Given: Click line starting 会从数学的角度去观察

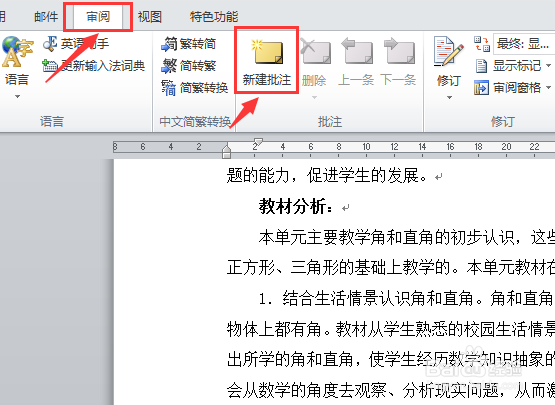Looking at the screenshot, I should pyautogui.click(x=391, y=390).
